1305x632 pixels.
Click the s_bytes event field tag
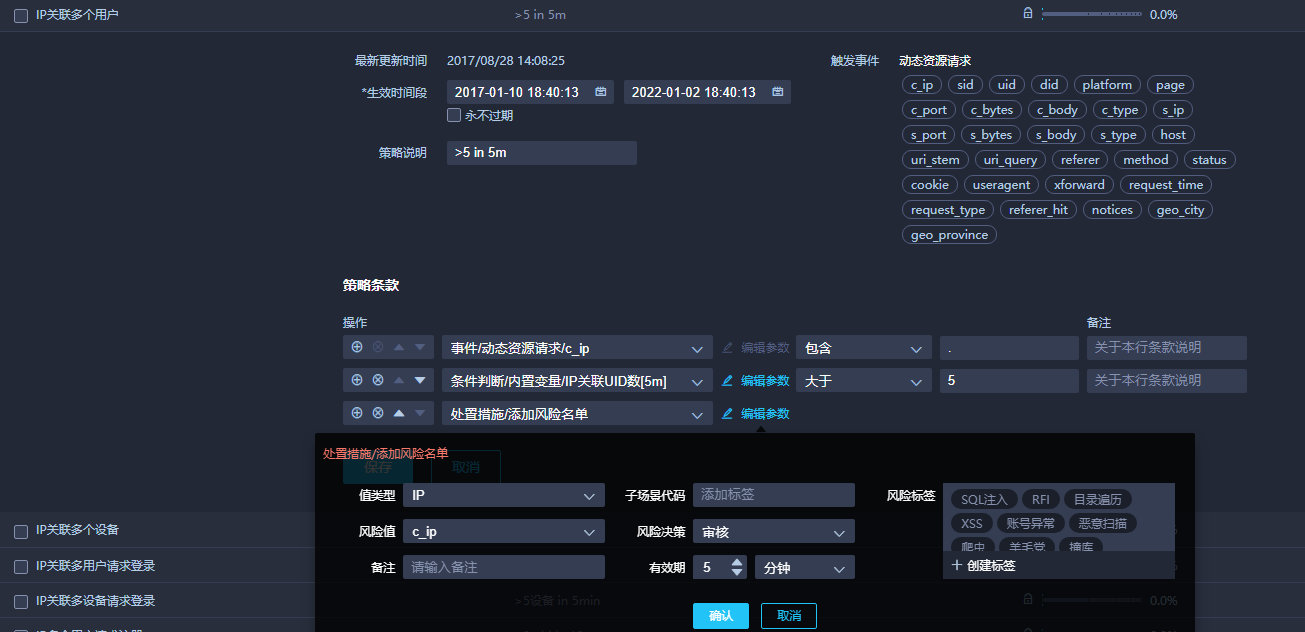[x=991, y=135]
